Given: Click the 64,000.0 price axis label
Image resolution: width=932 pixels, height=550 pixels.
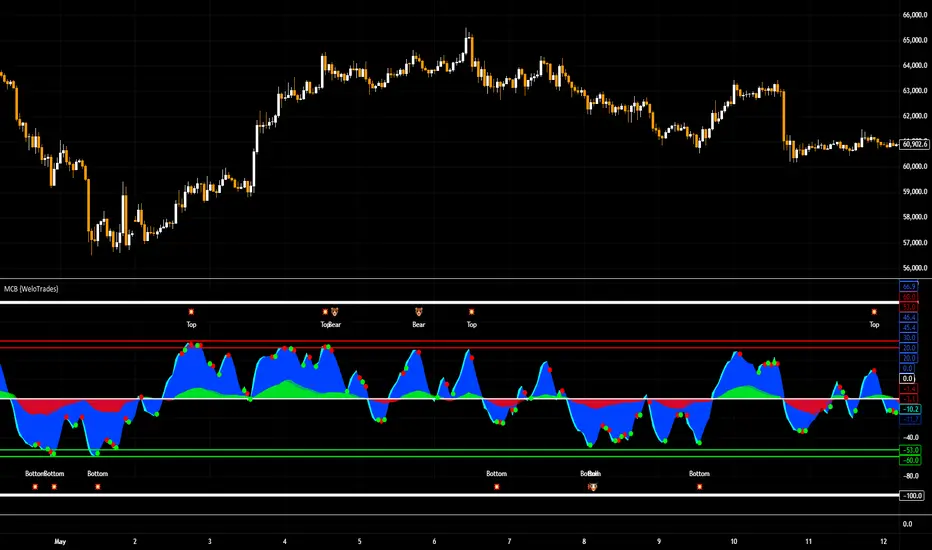Looking at the screenshot, I should 915,65.
